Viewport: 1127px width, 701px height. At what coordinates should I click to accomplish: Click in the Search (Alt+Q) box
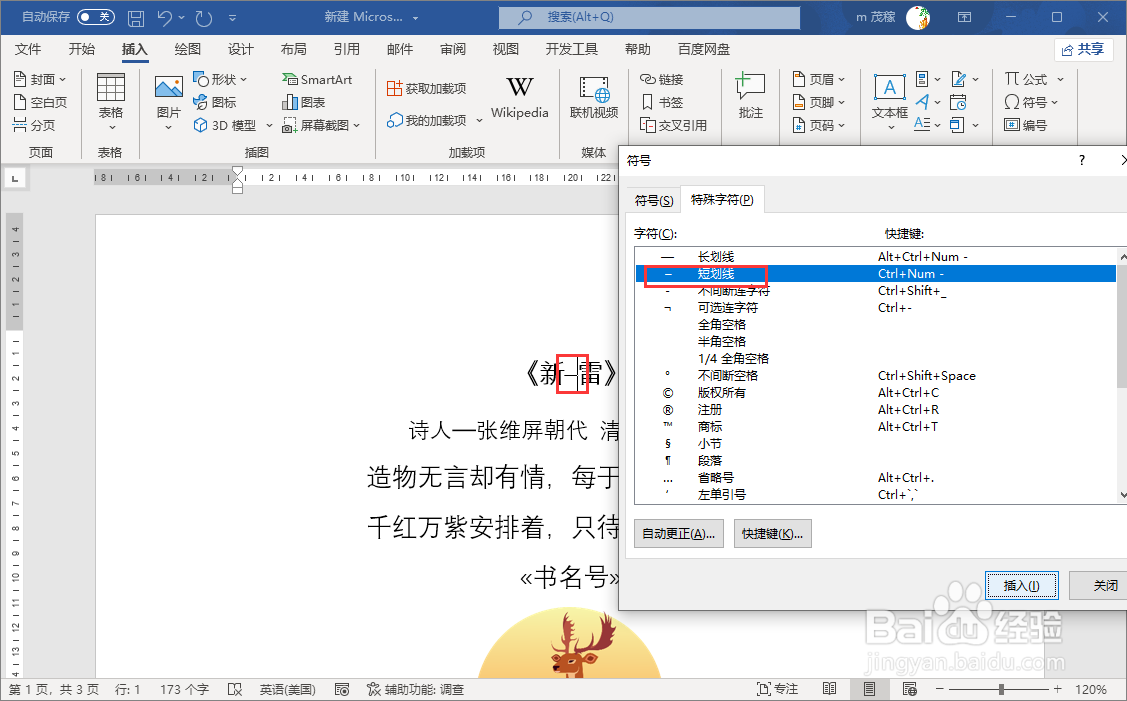click(649, 17)
